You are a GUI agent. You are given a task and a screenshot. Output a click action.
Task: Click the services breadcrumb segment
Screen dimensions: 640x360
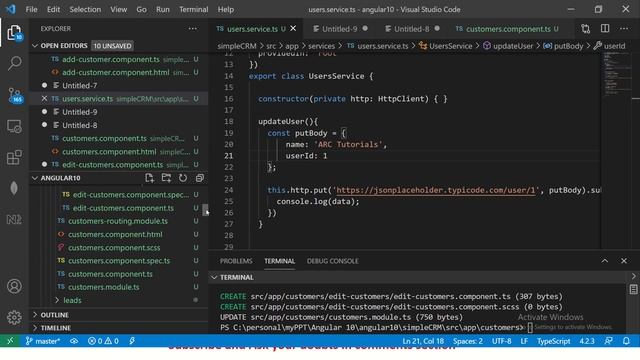[x=321, y=46]
